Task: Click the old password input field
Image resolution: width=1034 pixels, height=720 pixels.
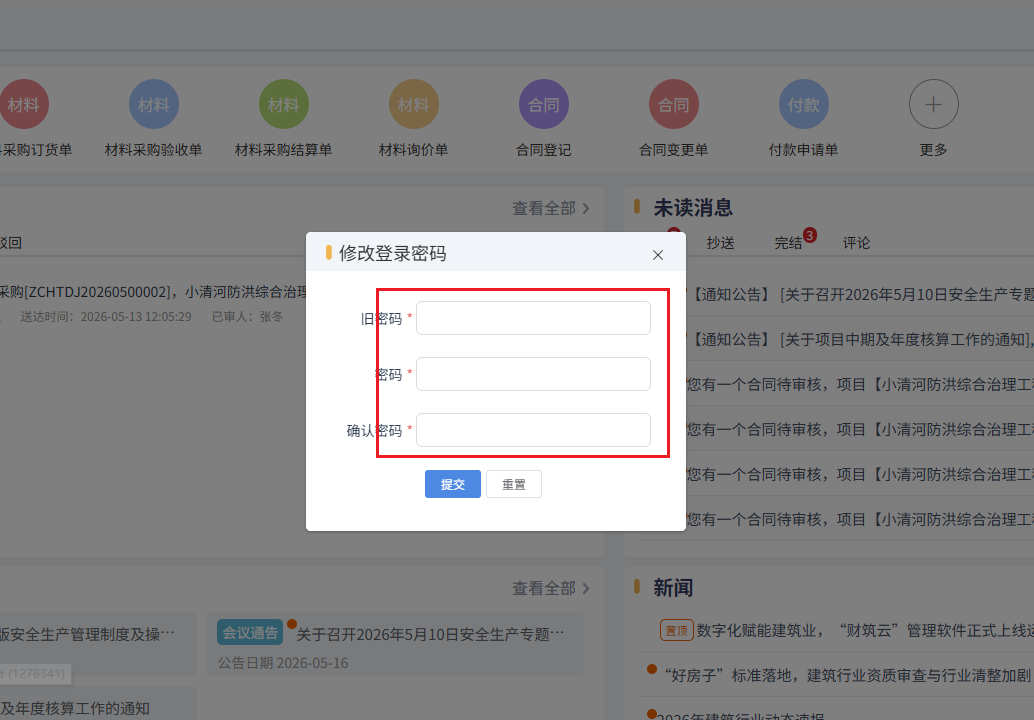Action: click(533, 318)
